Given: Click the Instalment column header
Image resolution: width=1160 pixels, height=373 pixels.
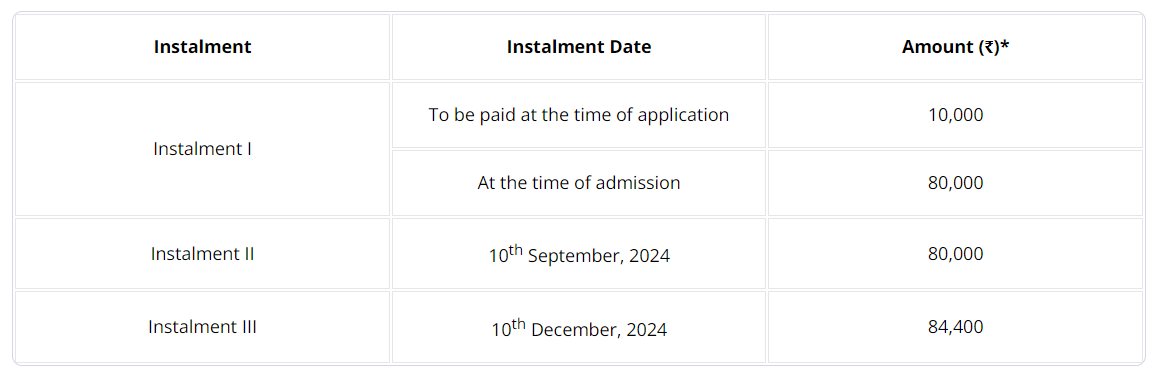Looking at the screenshot, I should 202,47.
